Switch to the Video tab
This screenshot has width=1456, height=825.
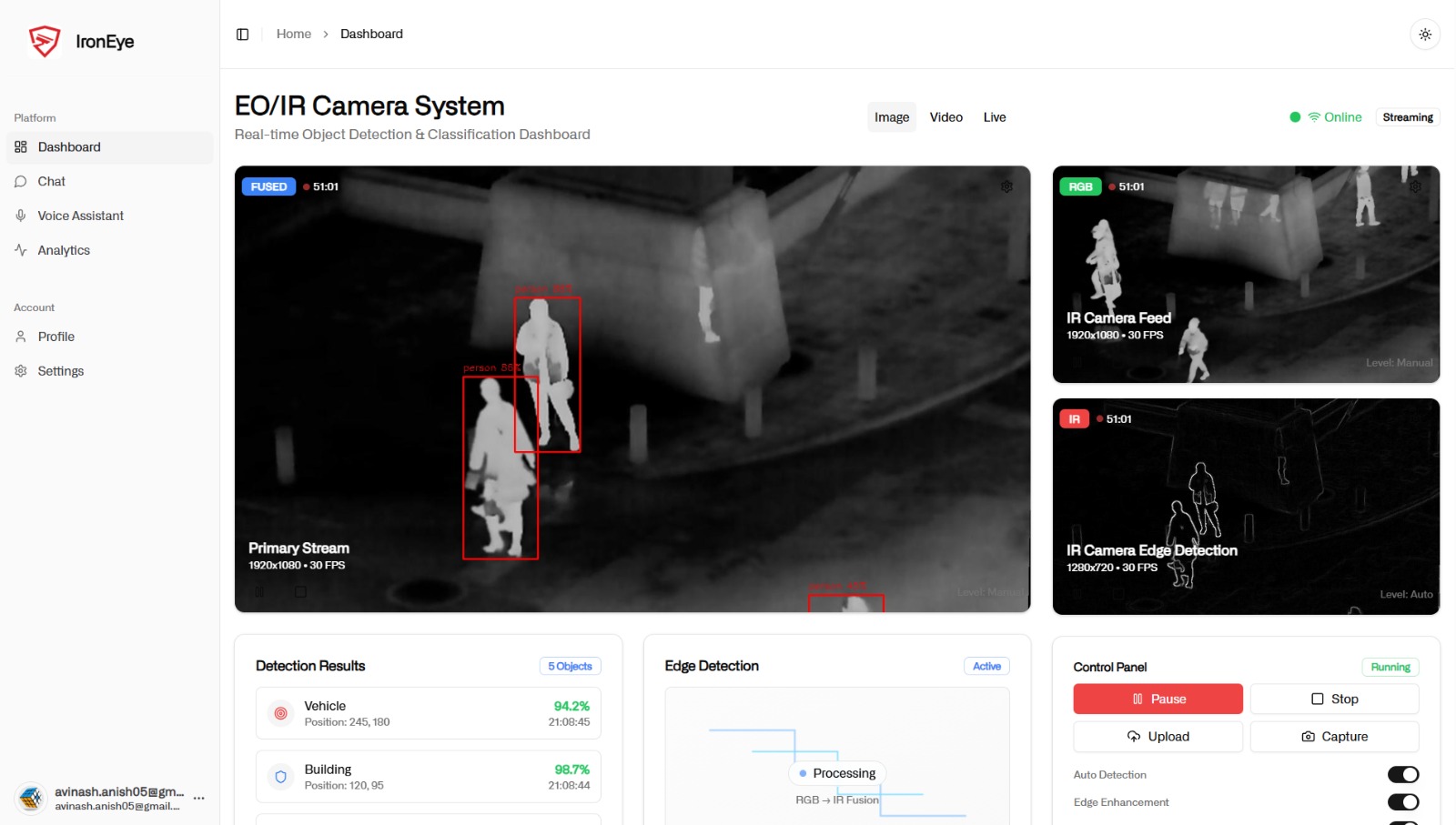pos(945,116)
